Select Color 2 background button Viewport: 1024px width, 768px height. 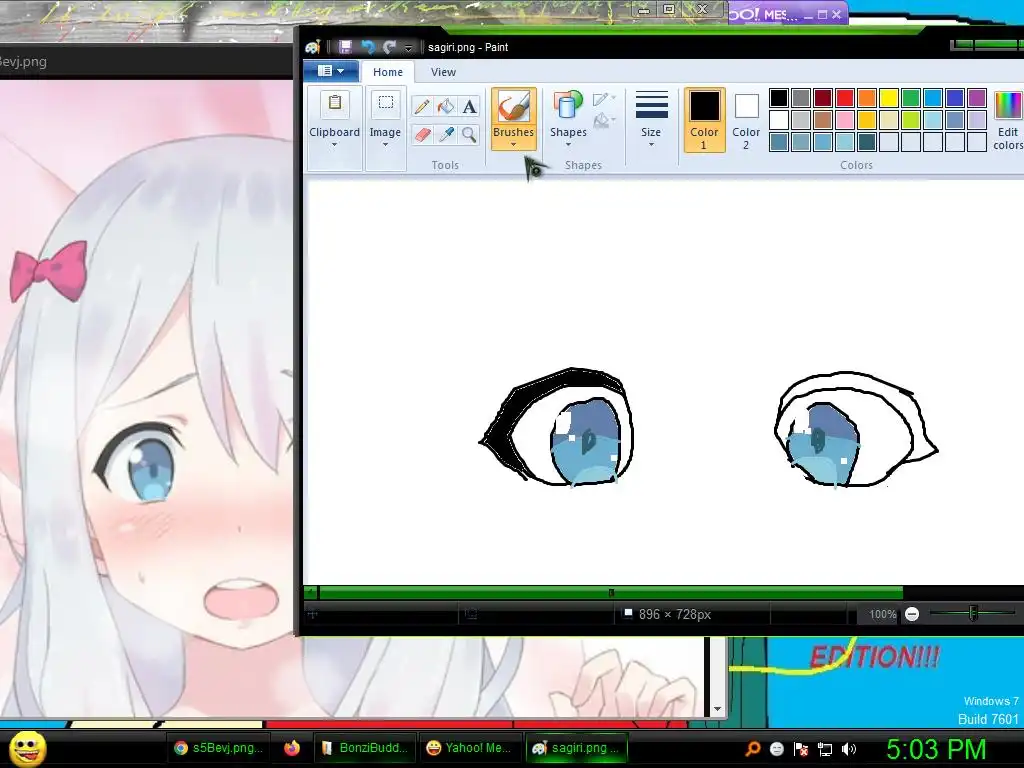[746, 120]
